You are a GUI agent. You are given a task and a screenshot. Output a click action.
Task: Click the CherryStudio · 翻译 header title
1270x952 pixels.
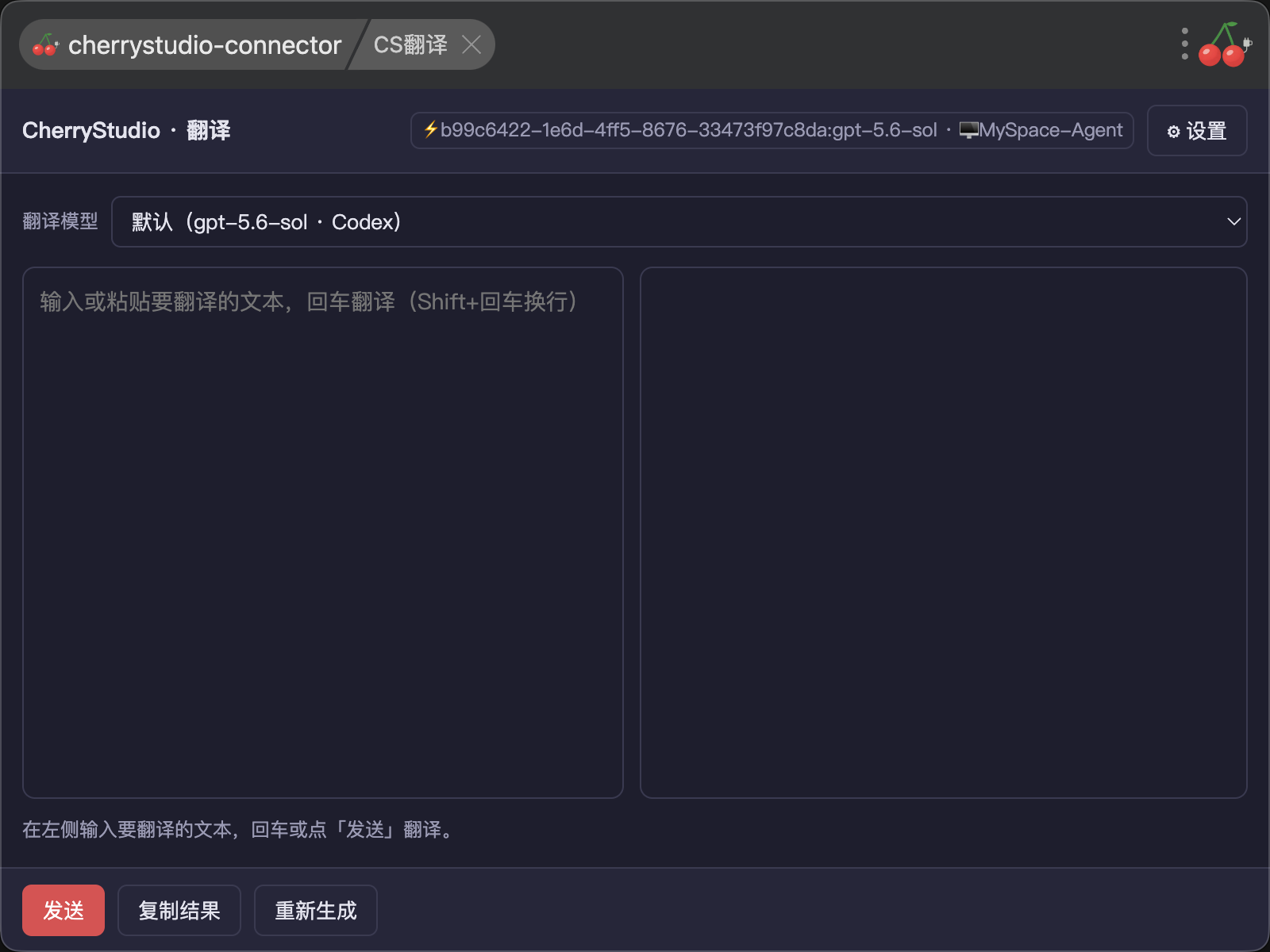click(x=126, y=130)
